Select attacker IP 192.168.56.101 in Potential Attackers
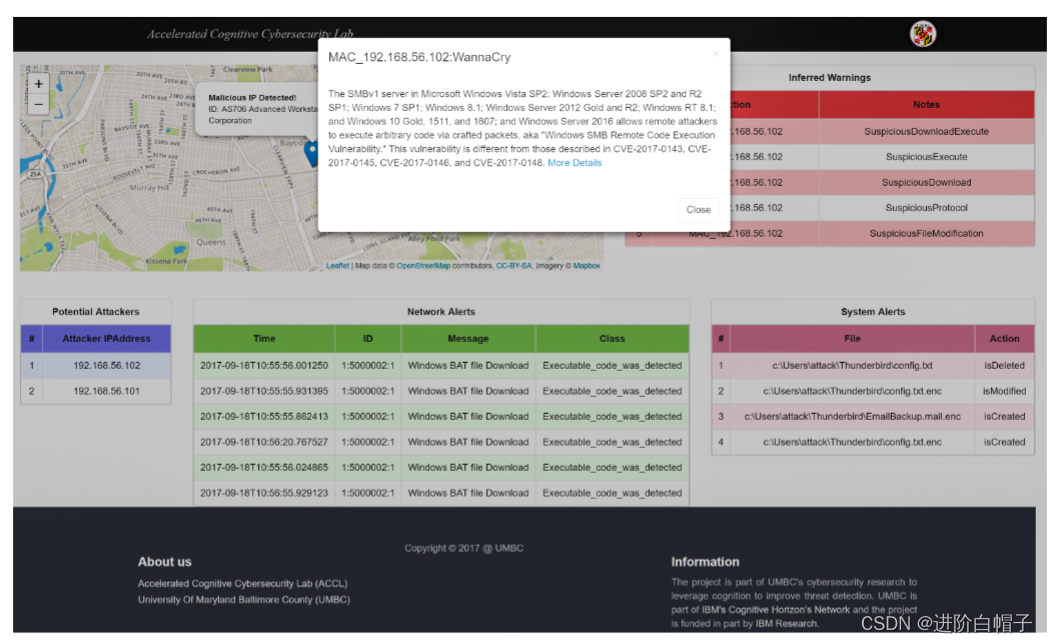This screenshot has width=1048, height=643. click(106, 391)
